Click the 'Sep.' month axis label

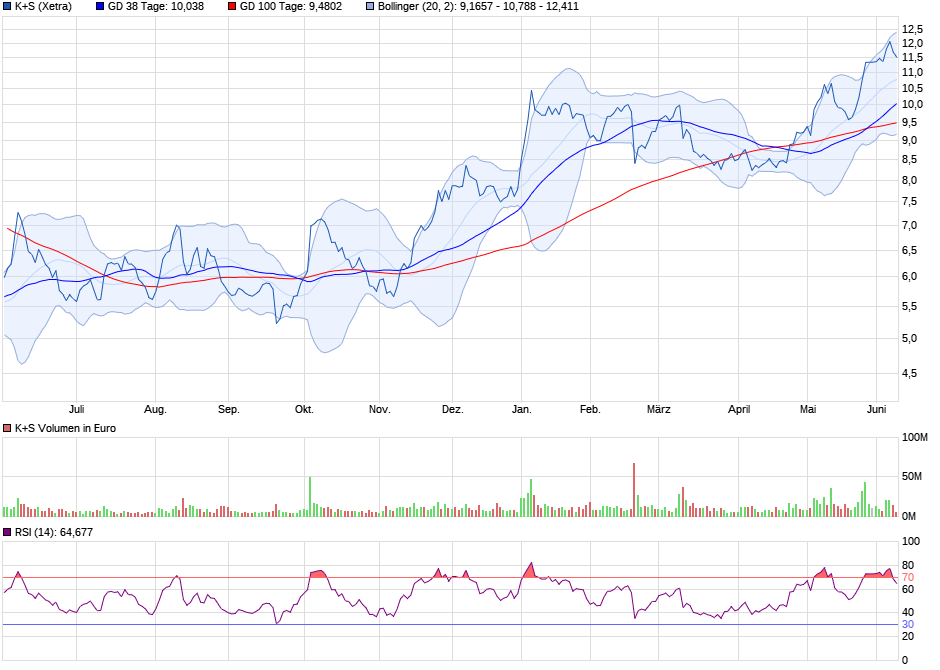pyautogui.click(x=228, y=409)
